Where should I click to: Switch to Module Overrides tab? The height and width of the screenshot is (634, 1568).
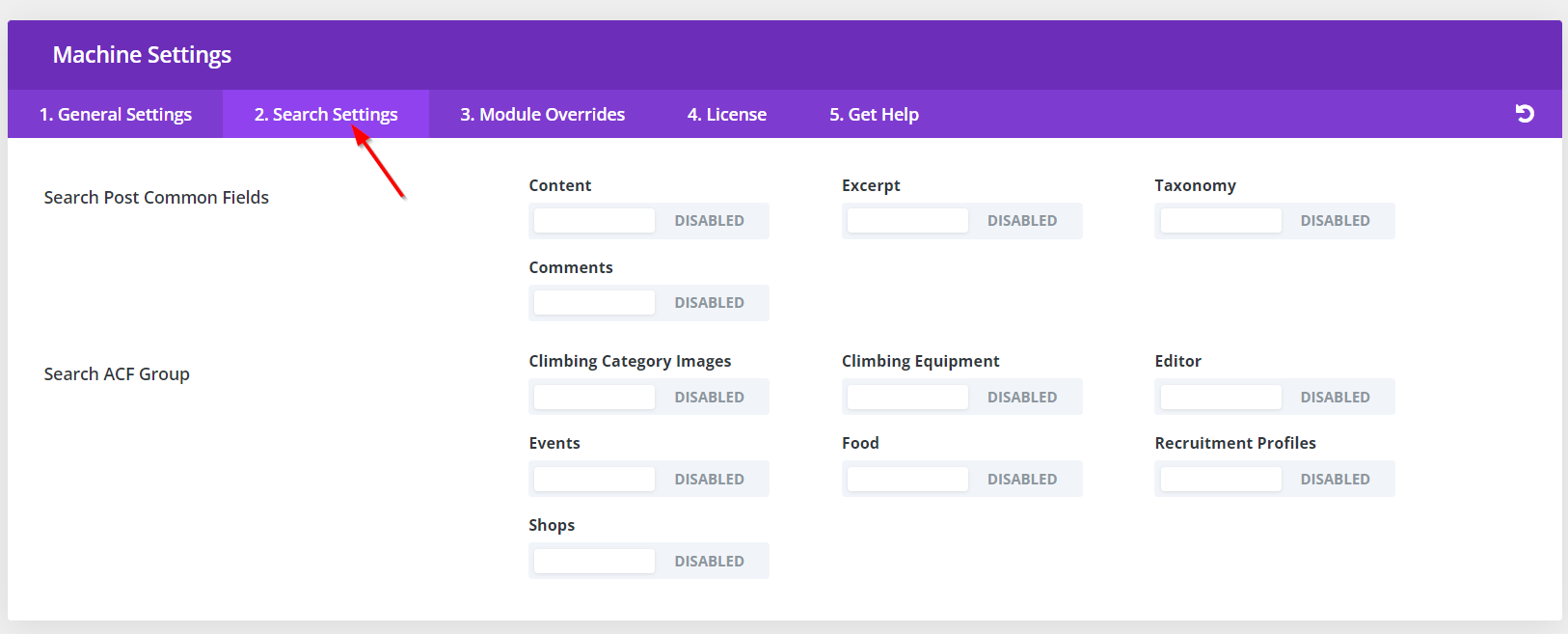(542, 115)
